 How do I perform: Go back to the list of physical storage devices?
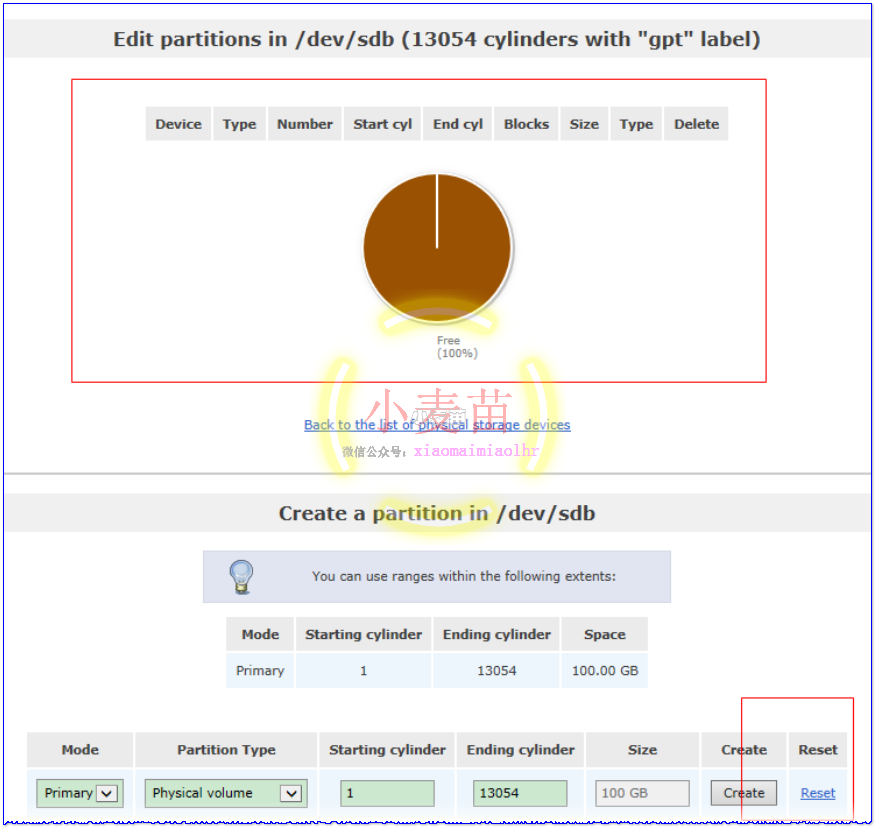click(x=437, y=425)
